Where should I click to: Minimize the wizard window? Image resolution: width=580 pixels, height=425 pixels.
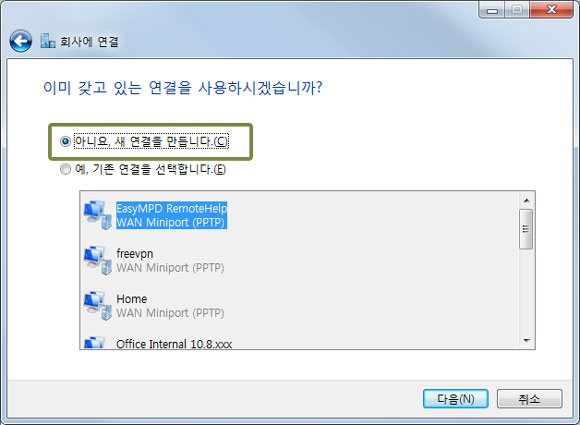point(492,10)
